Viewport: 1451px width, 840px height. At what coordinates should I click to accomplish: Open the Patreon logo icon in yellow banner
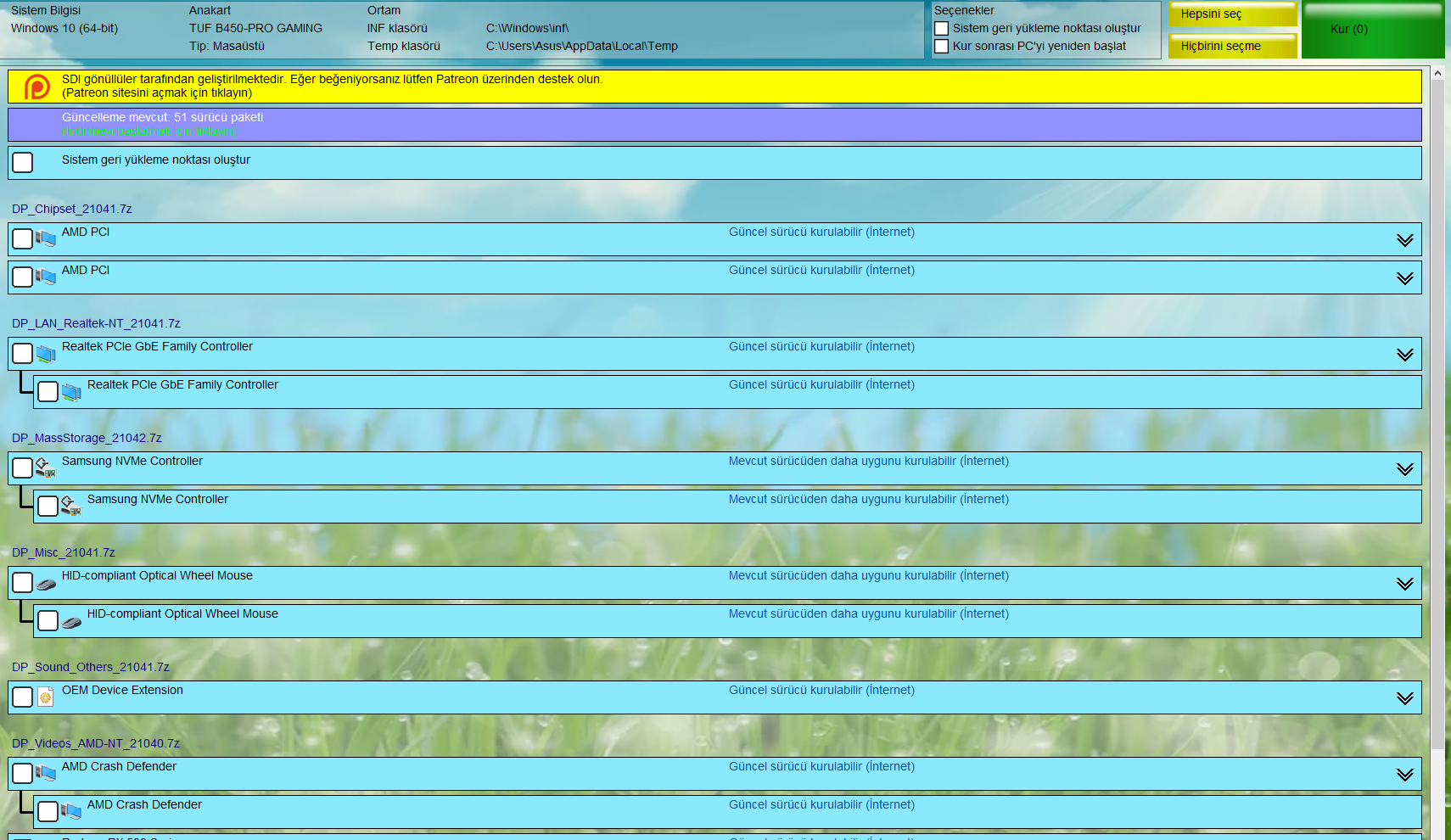click(x=37, y=87)
